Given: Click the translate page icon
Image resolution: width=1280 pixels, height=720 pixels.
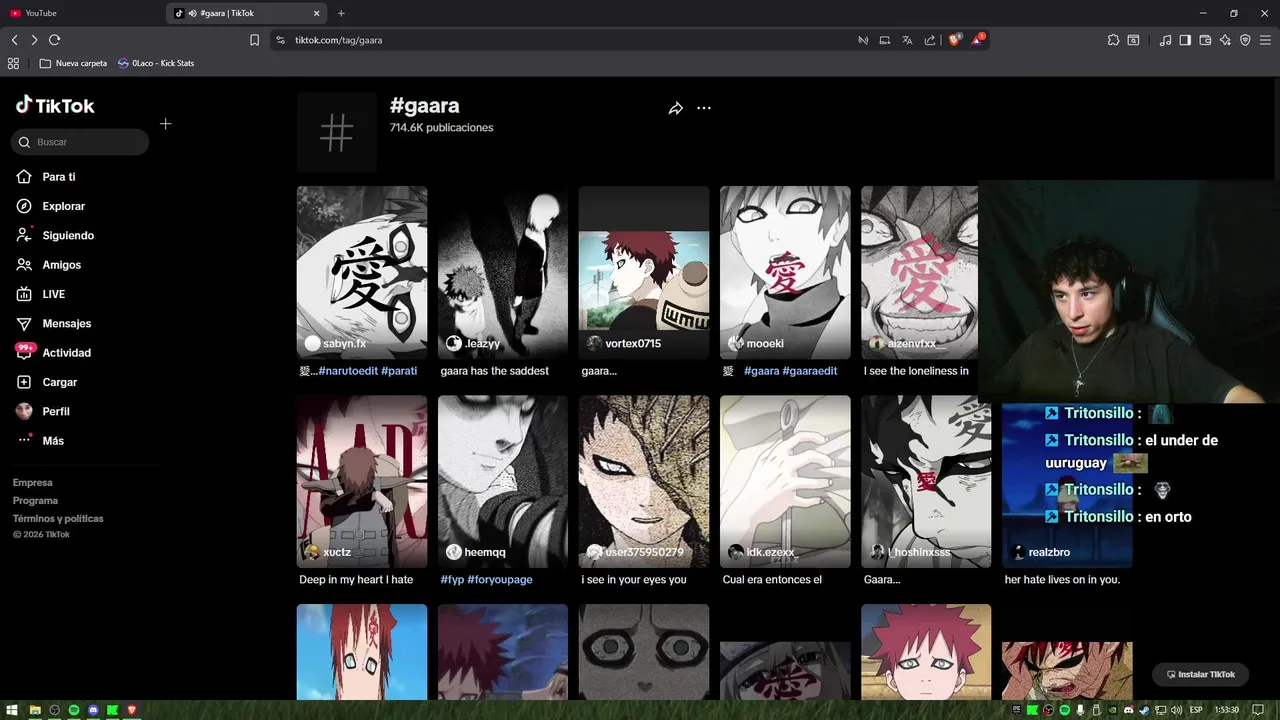Looking at the screenshot, I should 907,40.
